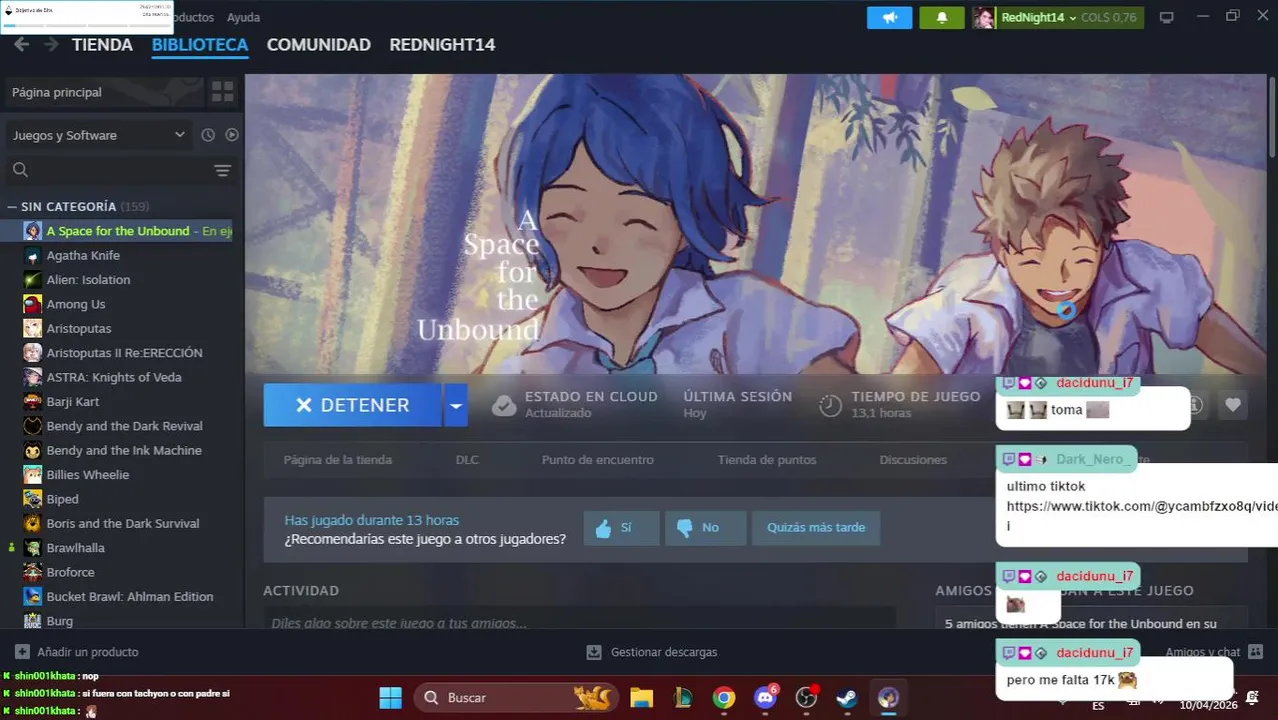The height and width of the screenshot is (720, 1278).
Task: Click the Barji Kart game icon
Action: [32, 401]
